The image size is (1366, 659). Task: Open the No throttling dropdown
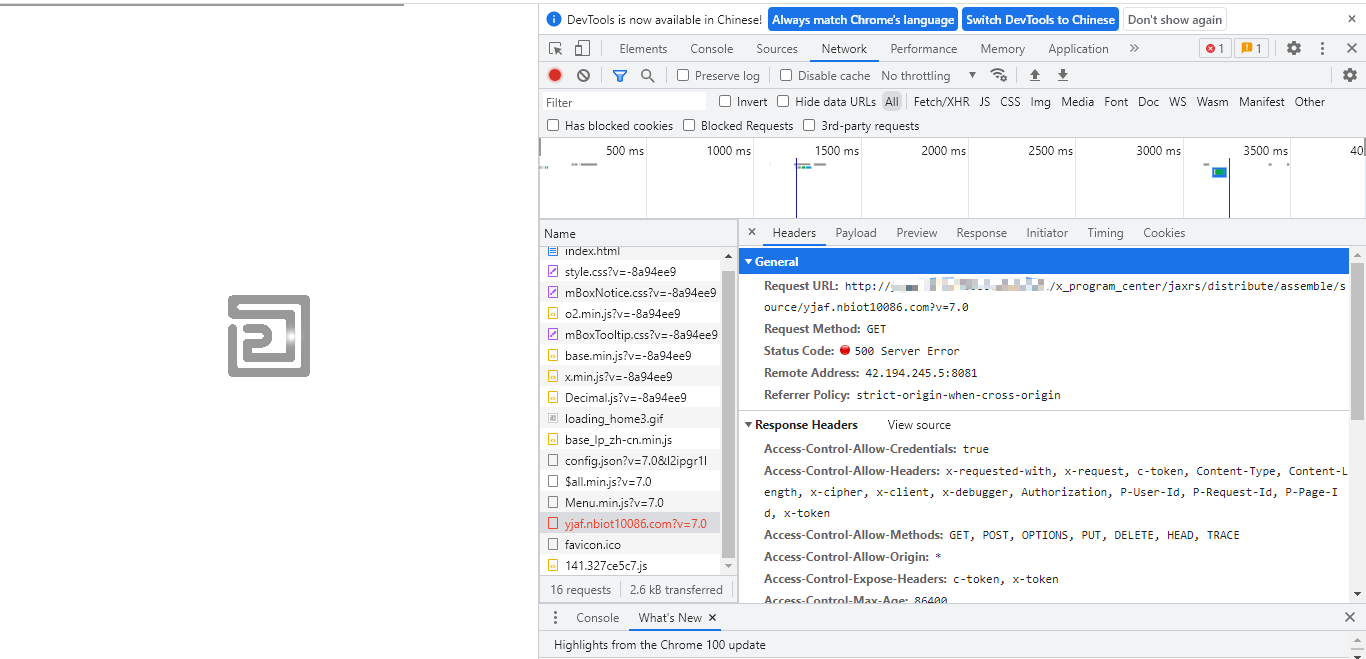pos(928,75)
